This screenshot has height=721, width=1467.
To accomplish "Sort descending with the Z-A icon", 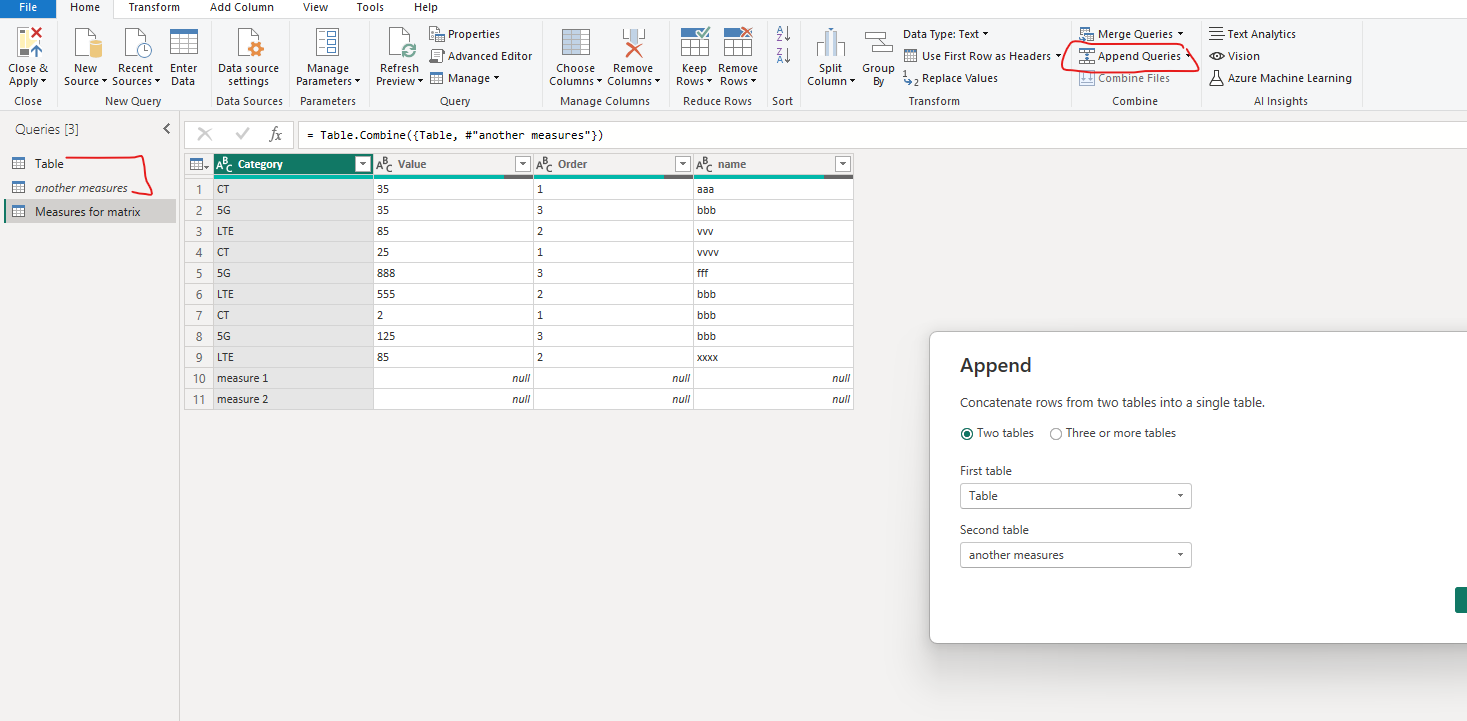I will [x=783, y=56].
